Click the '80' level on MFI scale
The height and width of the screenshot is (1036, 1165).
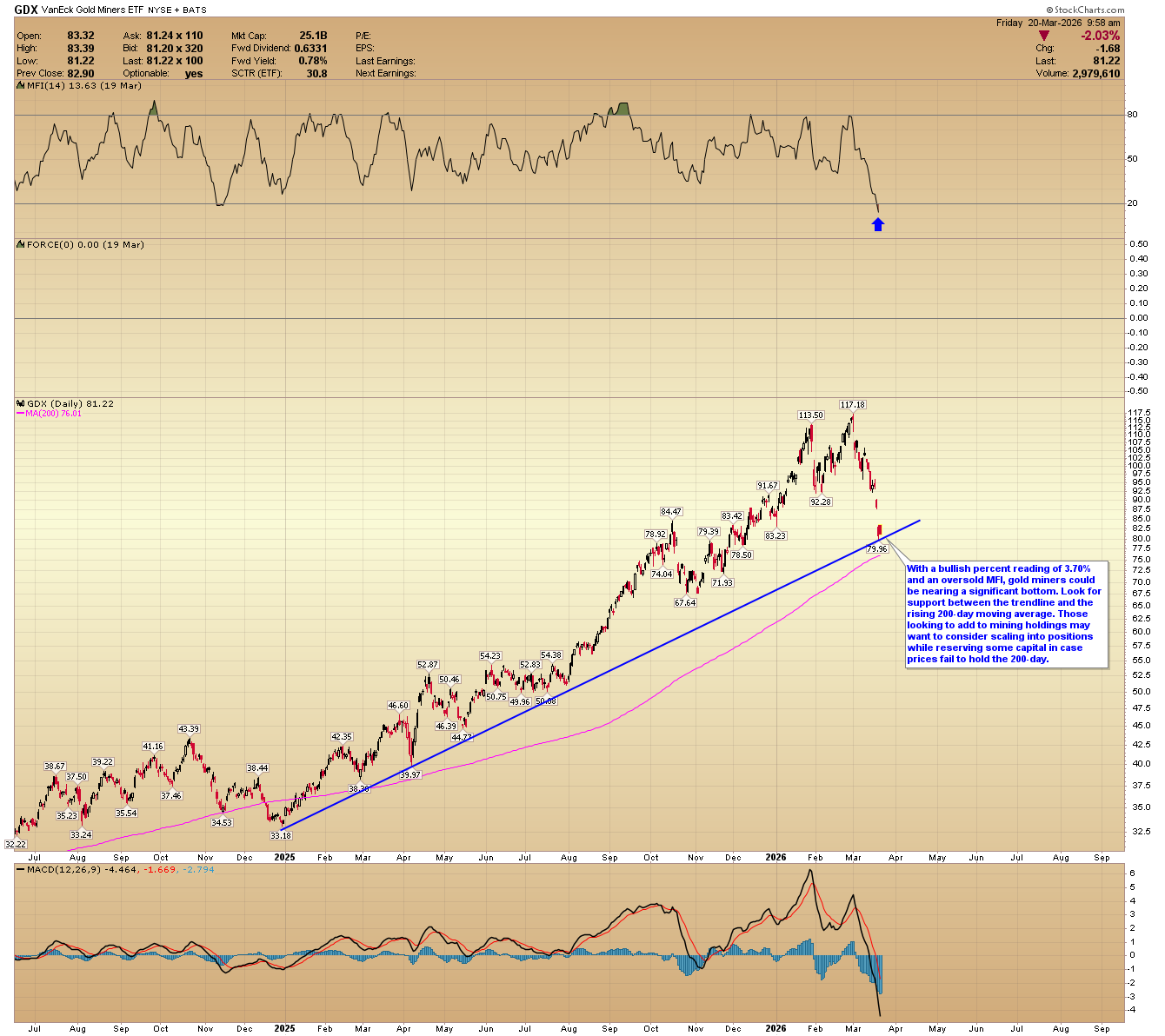pyautogui.click(x=1132, y=114)
